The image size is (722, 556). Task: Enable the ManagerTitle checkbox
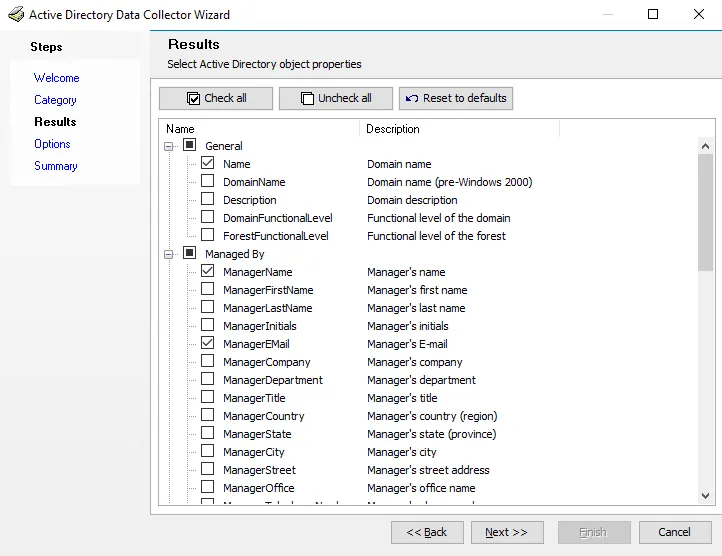208,396
